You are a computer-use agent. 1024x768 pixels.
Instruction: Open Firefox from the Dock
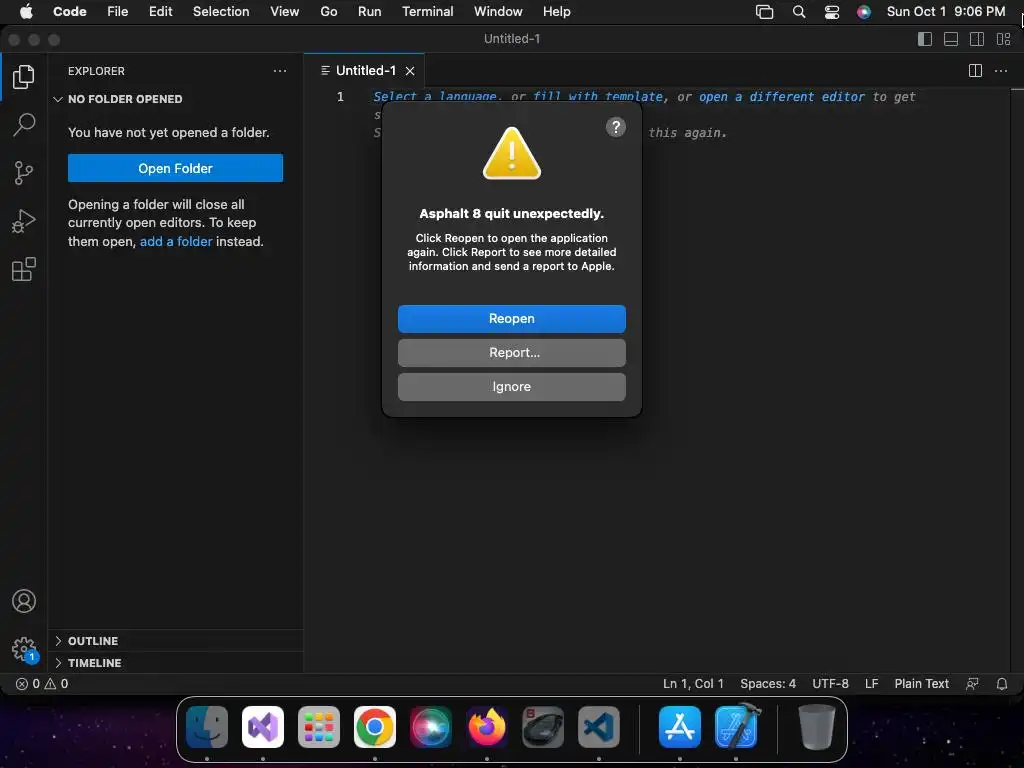pos(487,727)
